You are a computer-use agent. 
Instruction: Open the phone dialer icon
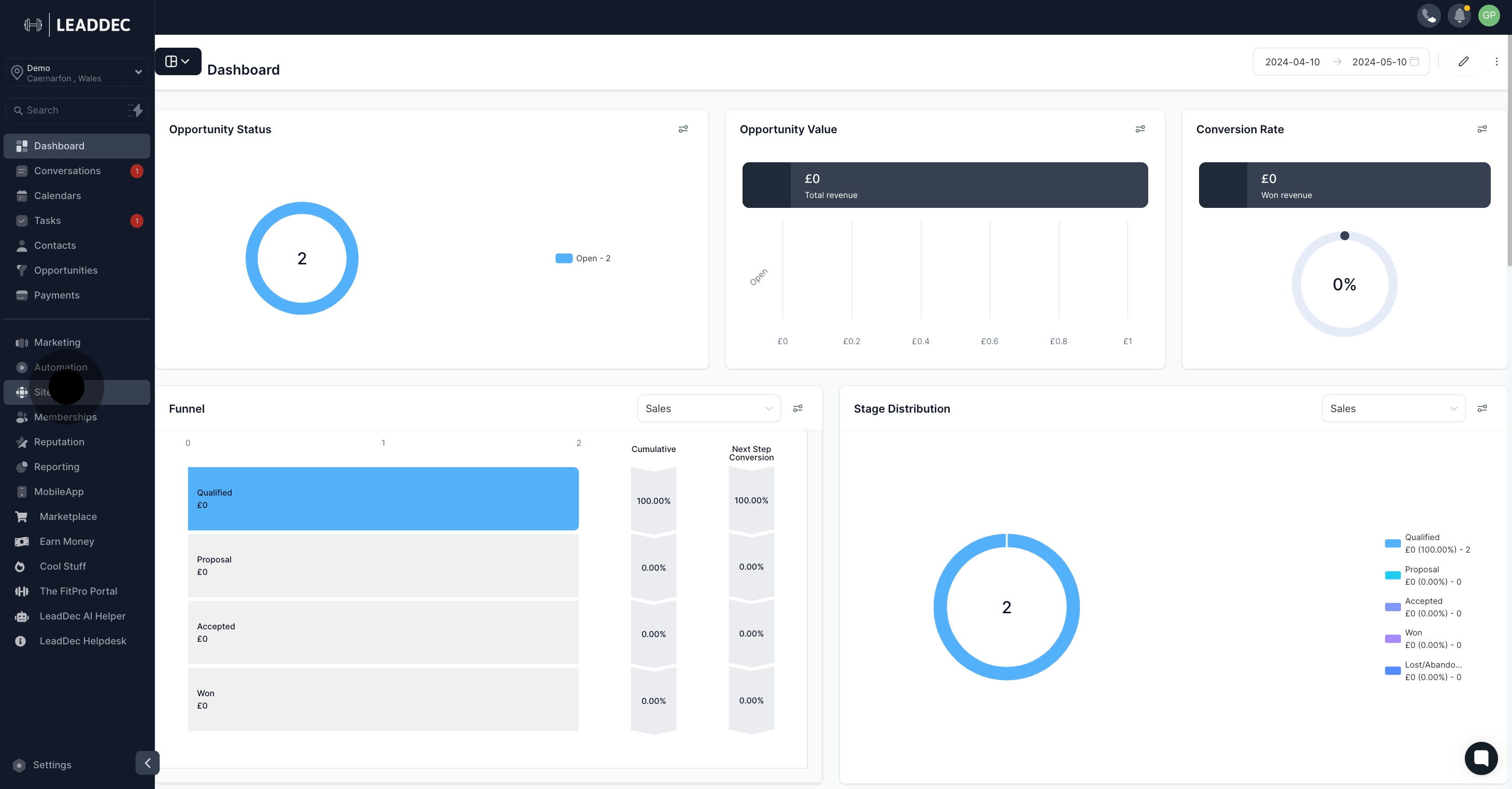click(x=1428, y=16)
